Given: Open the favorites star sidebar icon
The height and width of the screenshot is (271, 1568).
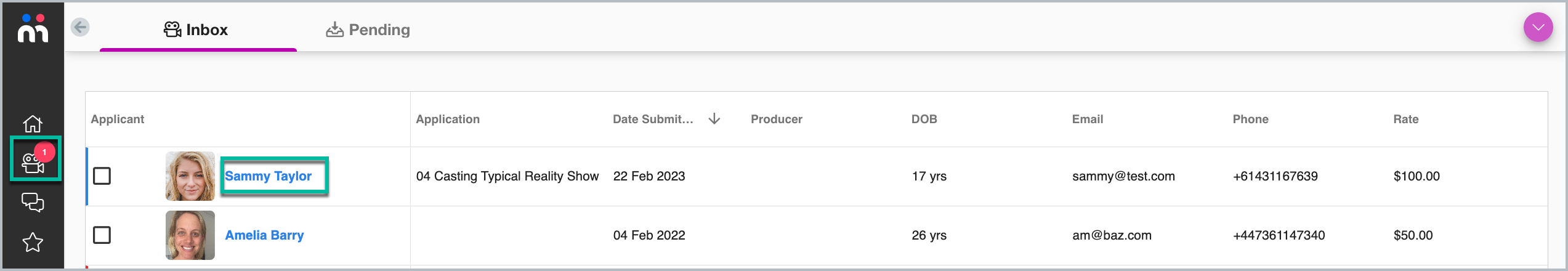Looking at the screenshot, I should coord(33,242).
